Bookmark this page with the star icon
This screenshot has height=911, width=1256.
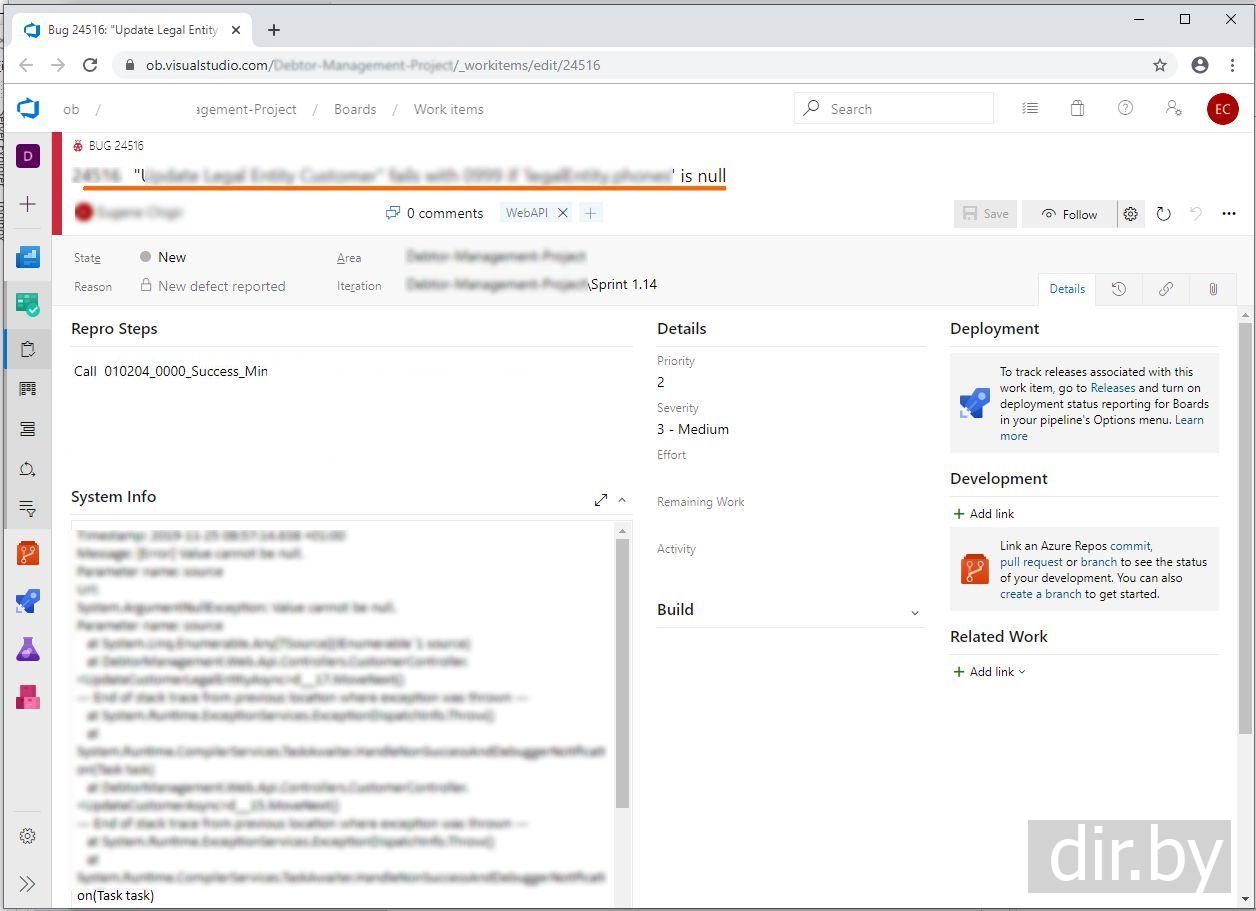coord(1160,65)
